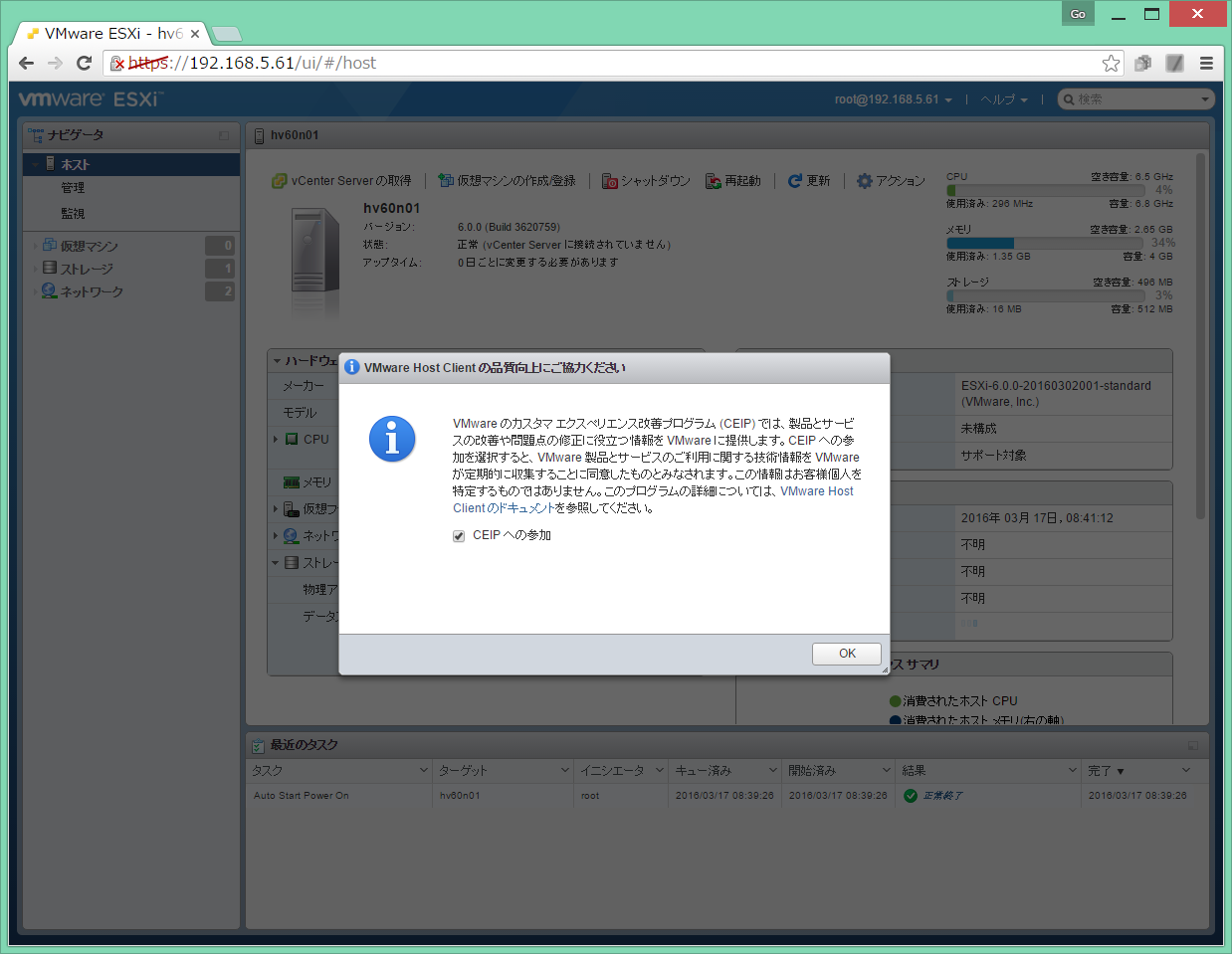The image size is (1232, 954).
Task: Bookmark page with star icon
Action: pos(1111,64)
